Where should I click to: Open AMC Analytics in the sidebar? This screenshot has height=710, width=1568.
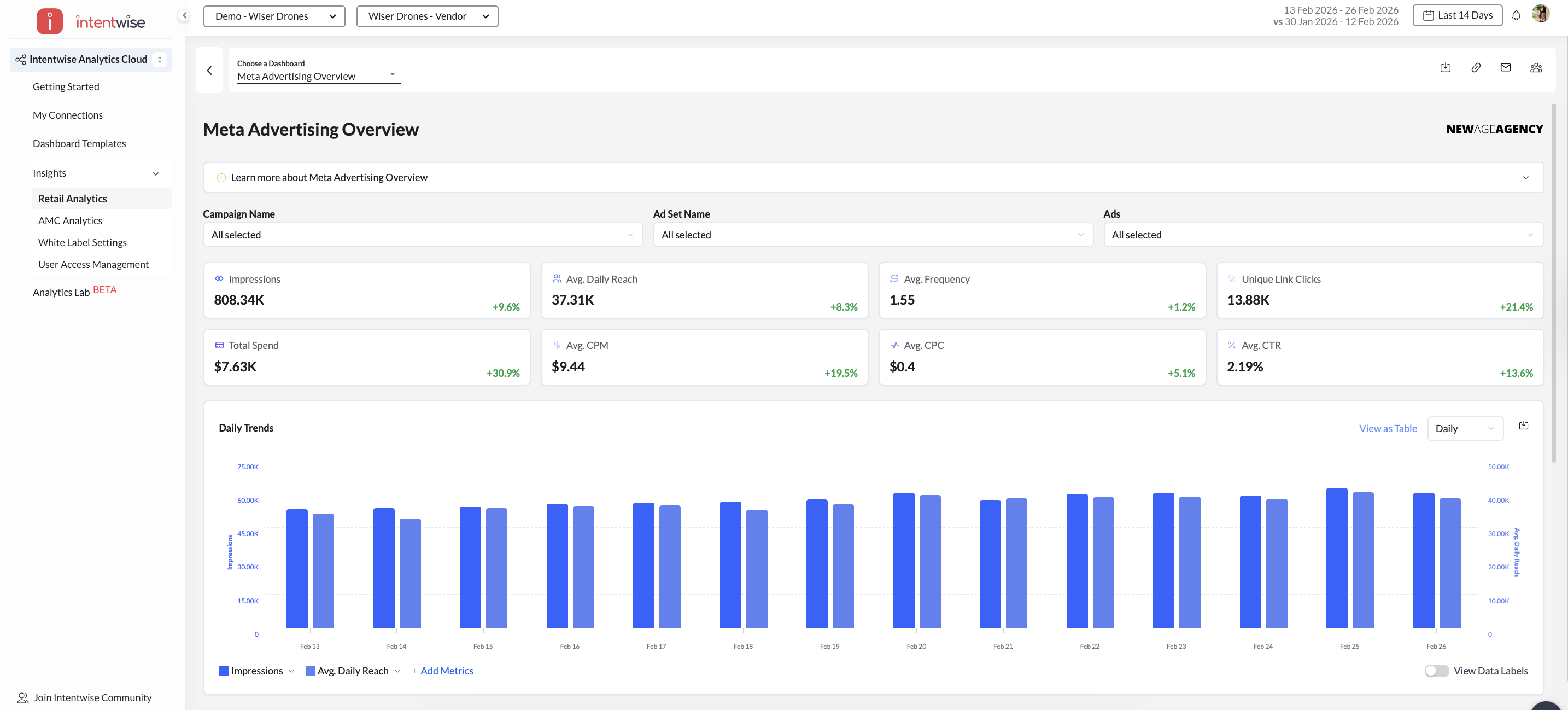pos(70,220)
